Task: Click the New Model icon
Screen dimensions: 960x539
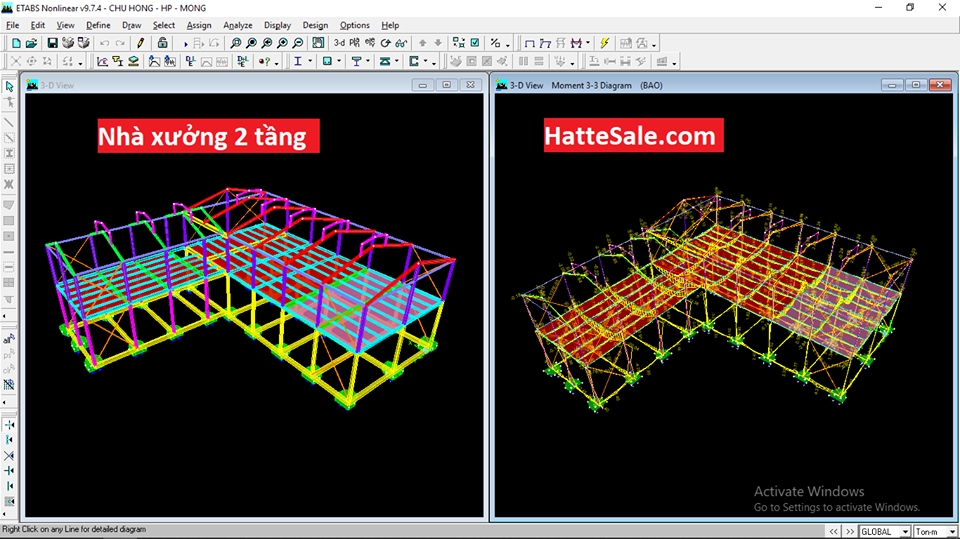Action: coord(17,43)
